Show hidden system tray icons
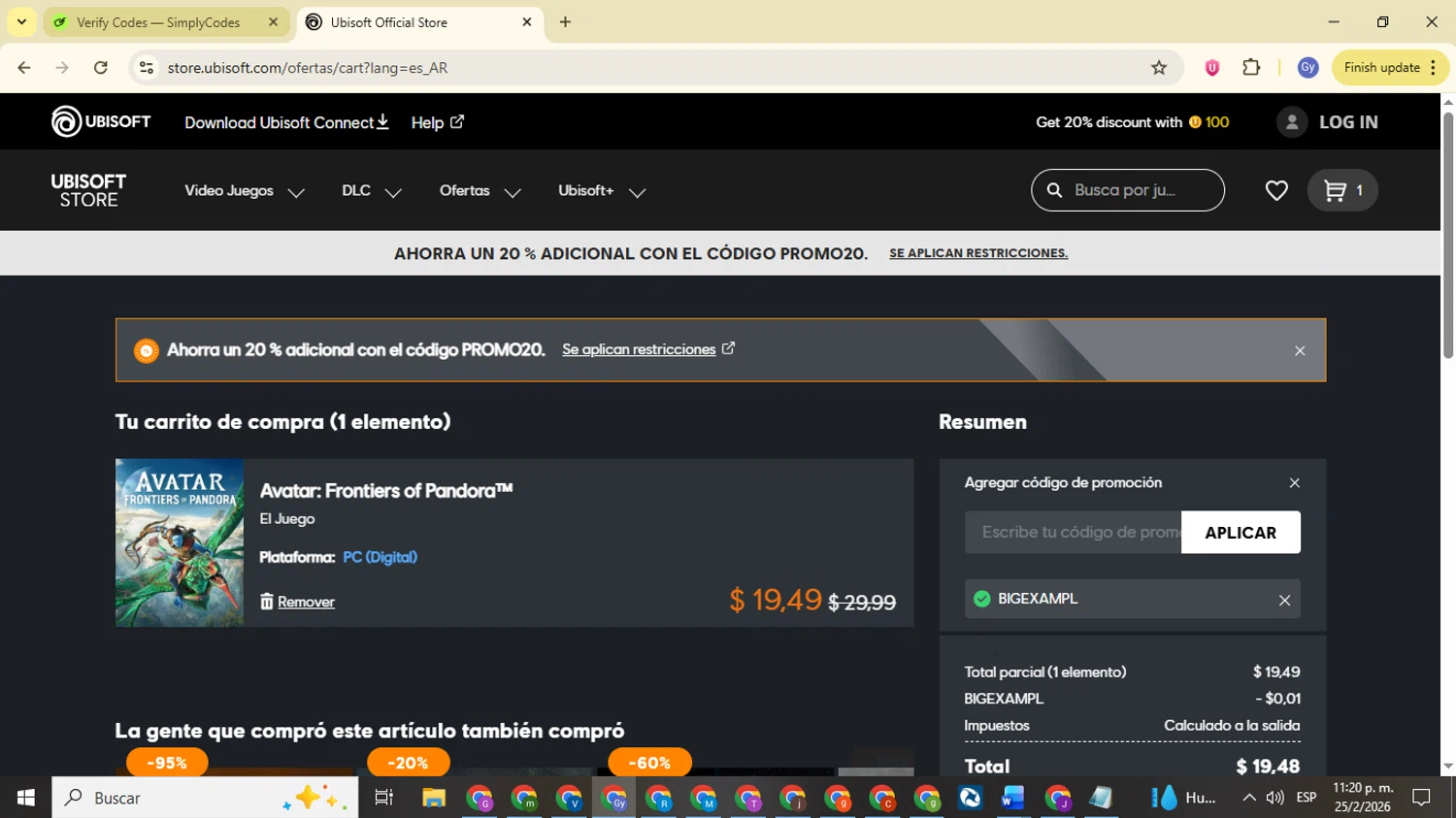The image size is (1456, 818). 1249,798
